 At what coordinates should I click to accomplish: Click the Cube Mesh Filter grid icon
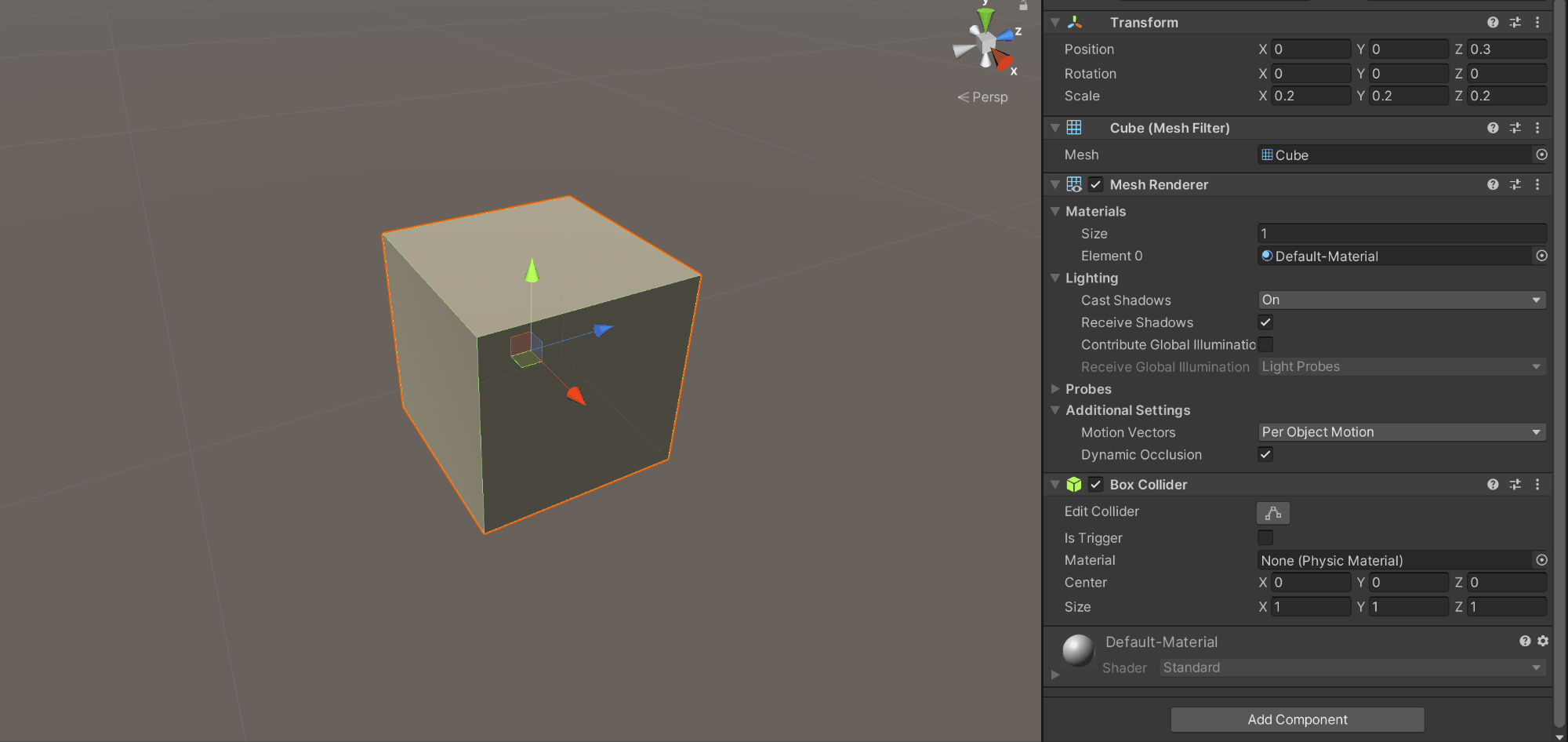click(1075, 127)
